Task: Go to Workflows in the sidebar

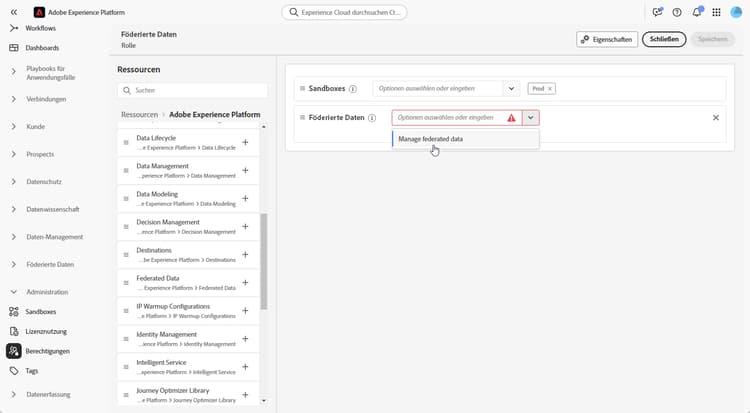Action: click(41, 28)
